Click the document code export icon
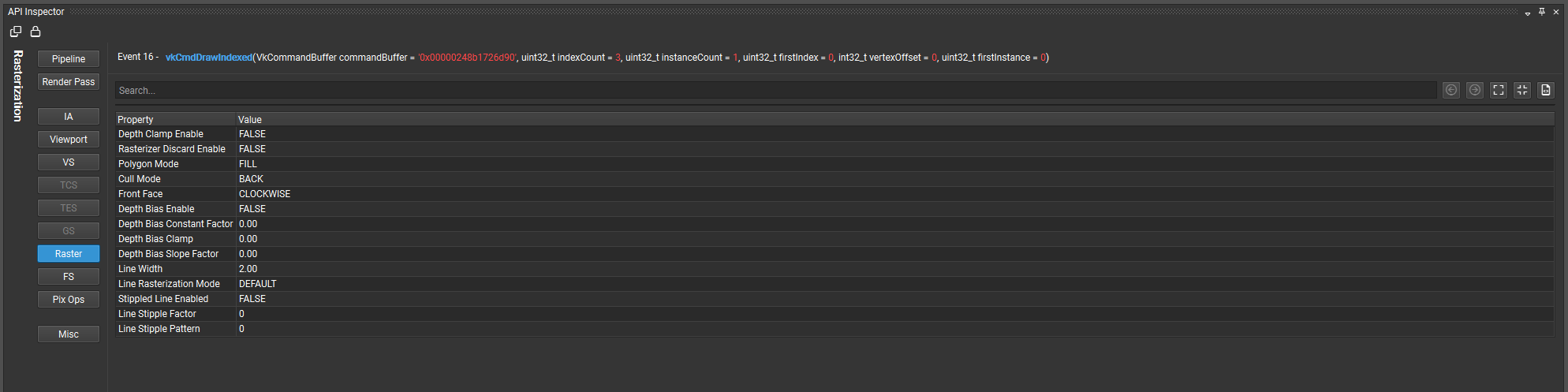 1546,90
